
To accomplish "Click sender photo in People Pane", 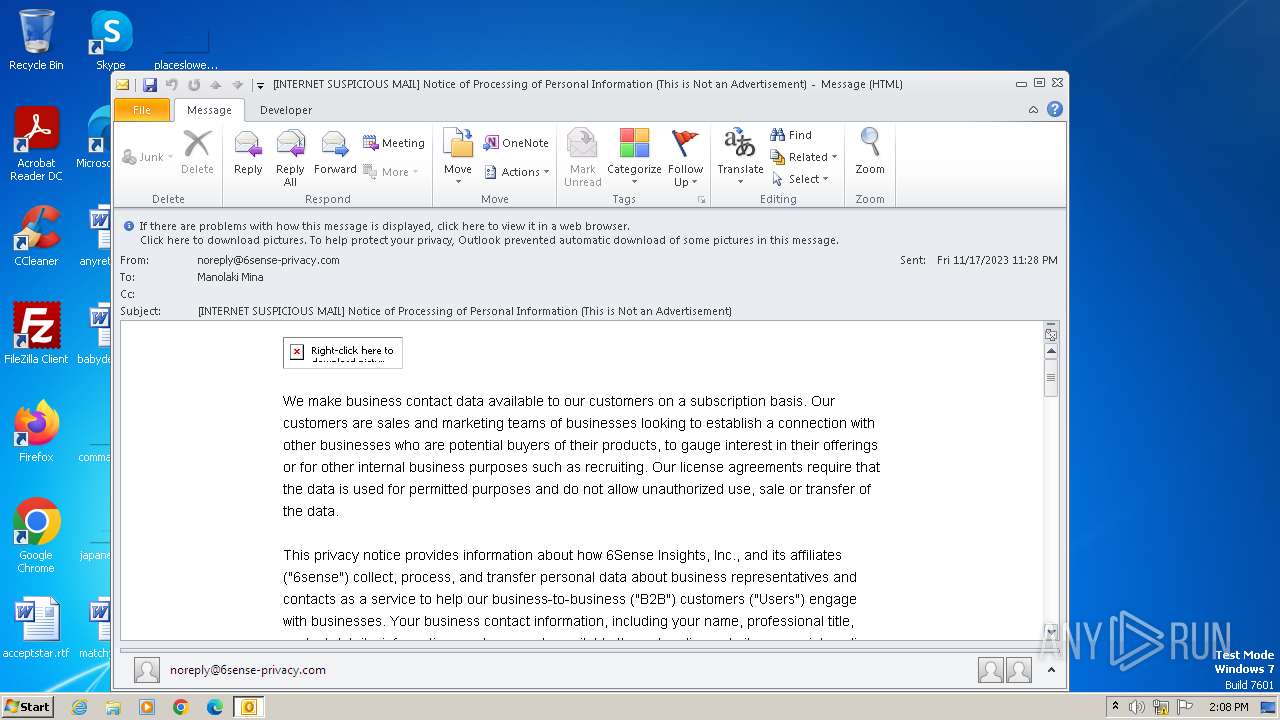I will (x=147, y=670).
